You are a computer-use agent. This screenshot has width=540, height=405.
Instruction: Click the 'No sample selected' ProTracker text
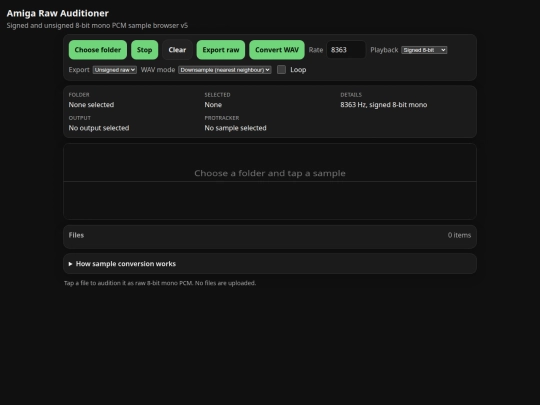(x=236, y=128)
